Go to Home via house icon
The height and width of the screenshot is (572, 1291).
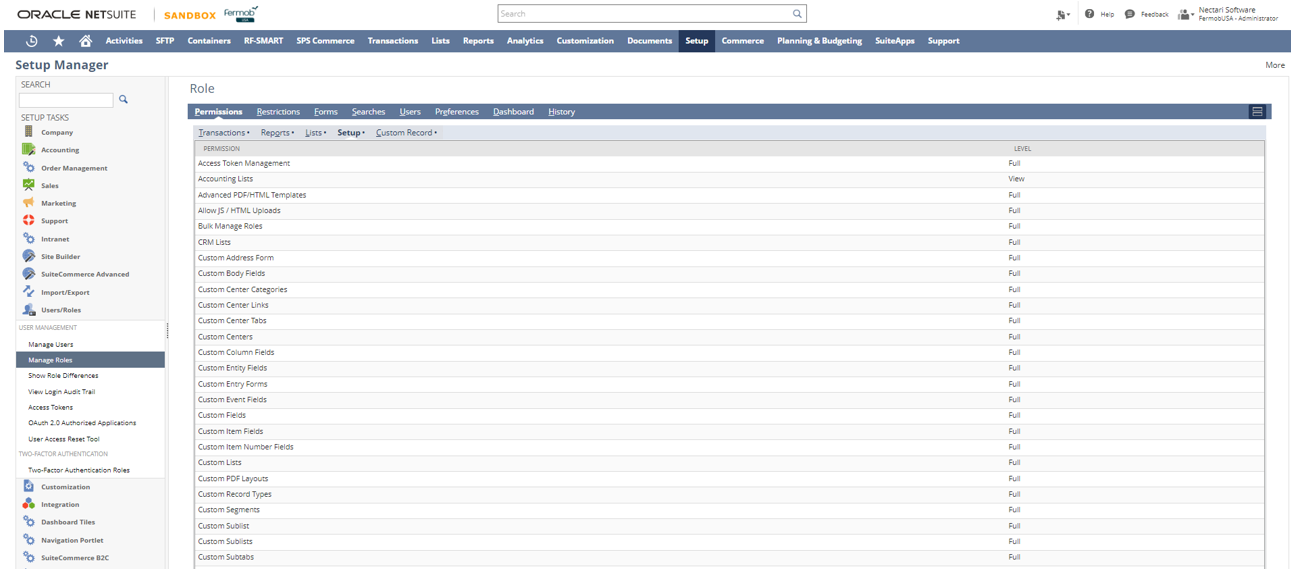(x=86, y=41)
